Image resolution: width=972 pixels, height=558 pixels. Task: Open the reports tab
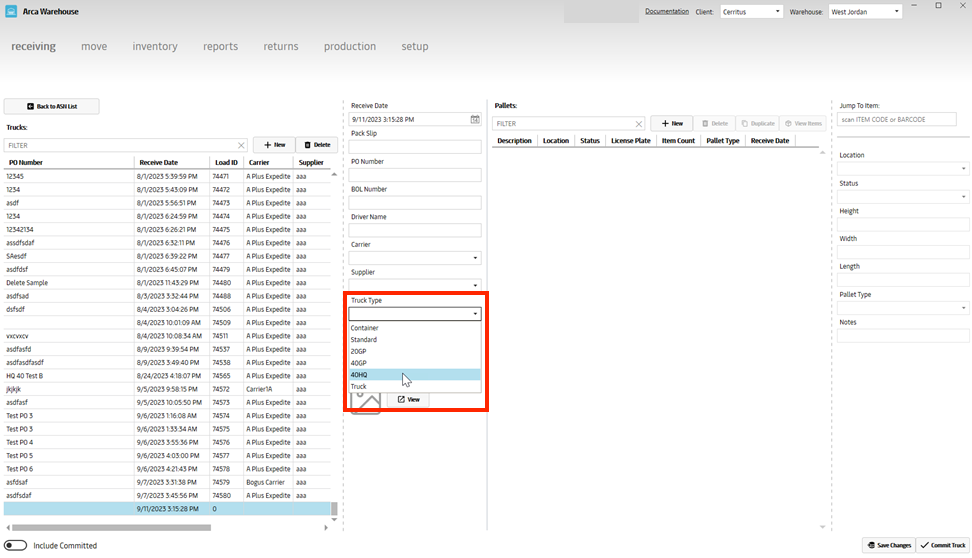pyautogui.click(x=220, y=46)
